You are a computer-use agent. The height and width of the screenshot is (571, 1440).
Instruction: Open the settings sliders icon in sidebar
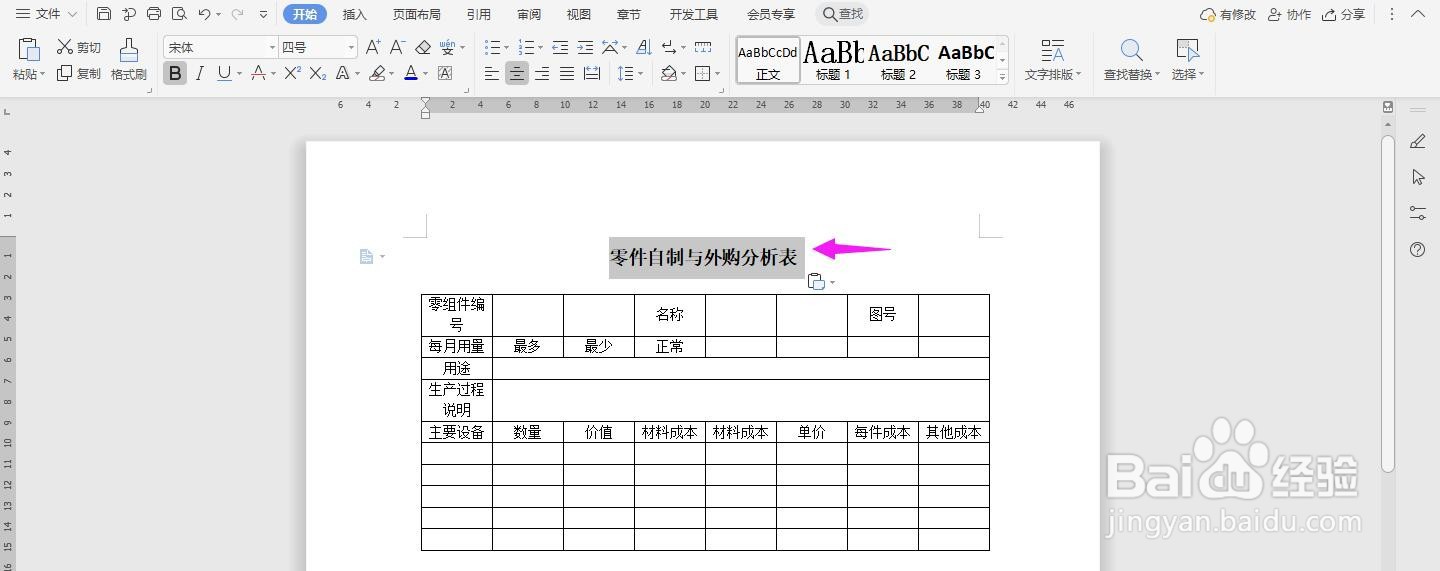[1417, 213]
